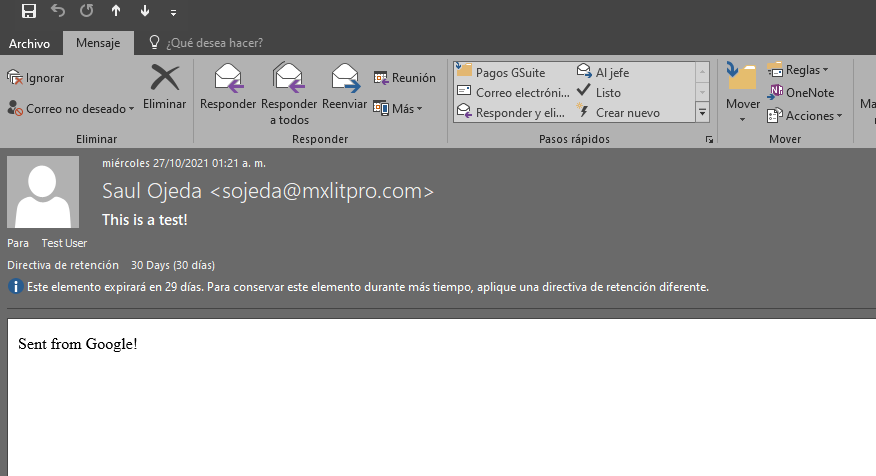Expand the Pasos rápidos gallery
The width and height of the screenshot is (876, 476).
click(x=702, y=112)
